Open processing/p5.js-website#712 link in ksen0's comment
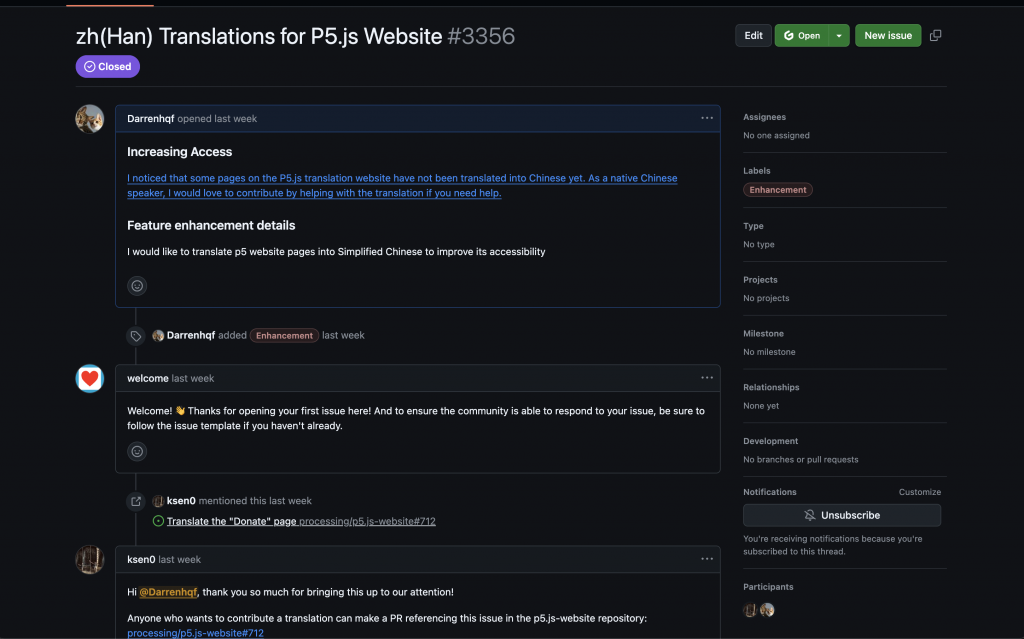The height and width of the screenshot is (639, 1024). click(x=195, y=633)
